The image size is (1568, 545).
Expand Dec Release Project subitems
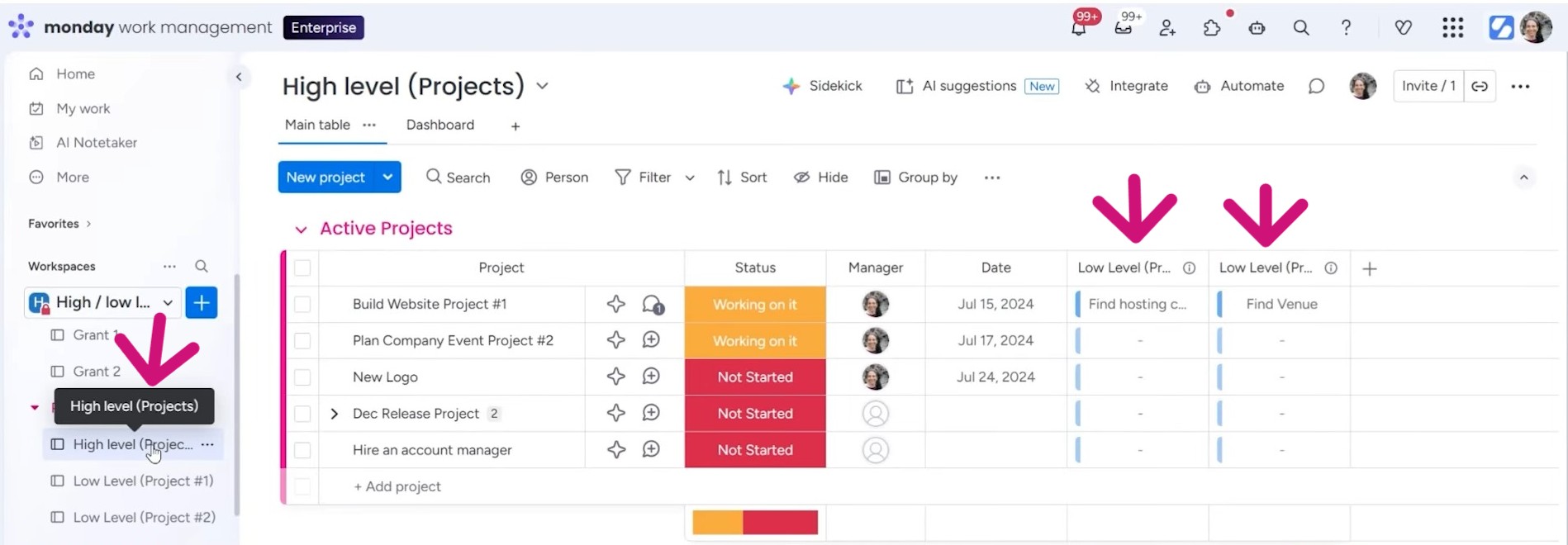point(335,414)
